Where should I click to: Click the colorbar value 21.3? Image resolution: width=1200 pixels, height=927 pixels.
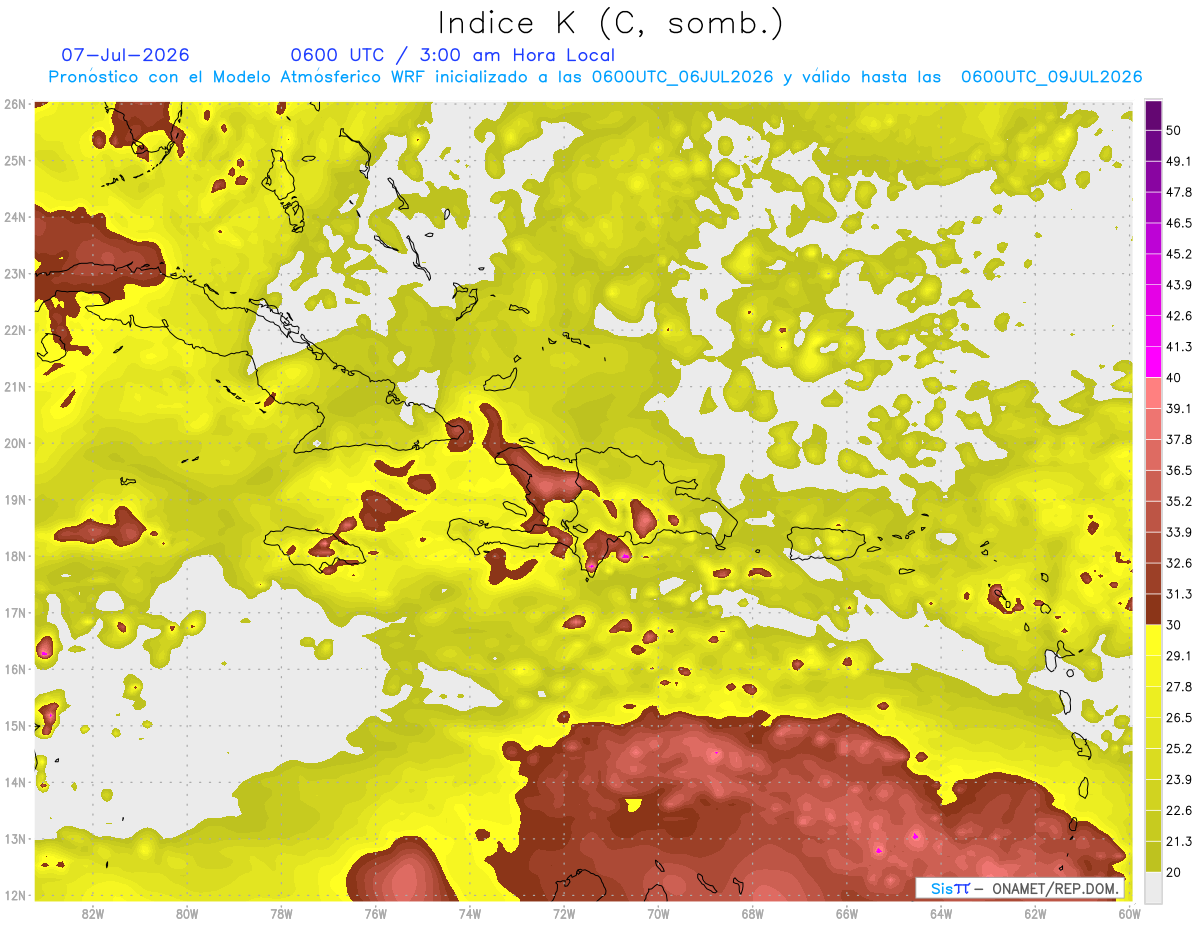1179,842
